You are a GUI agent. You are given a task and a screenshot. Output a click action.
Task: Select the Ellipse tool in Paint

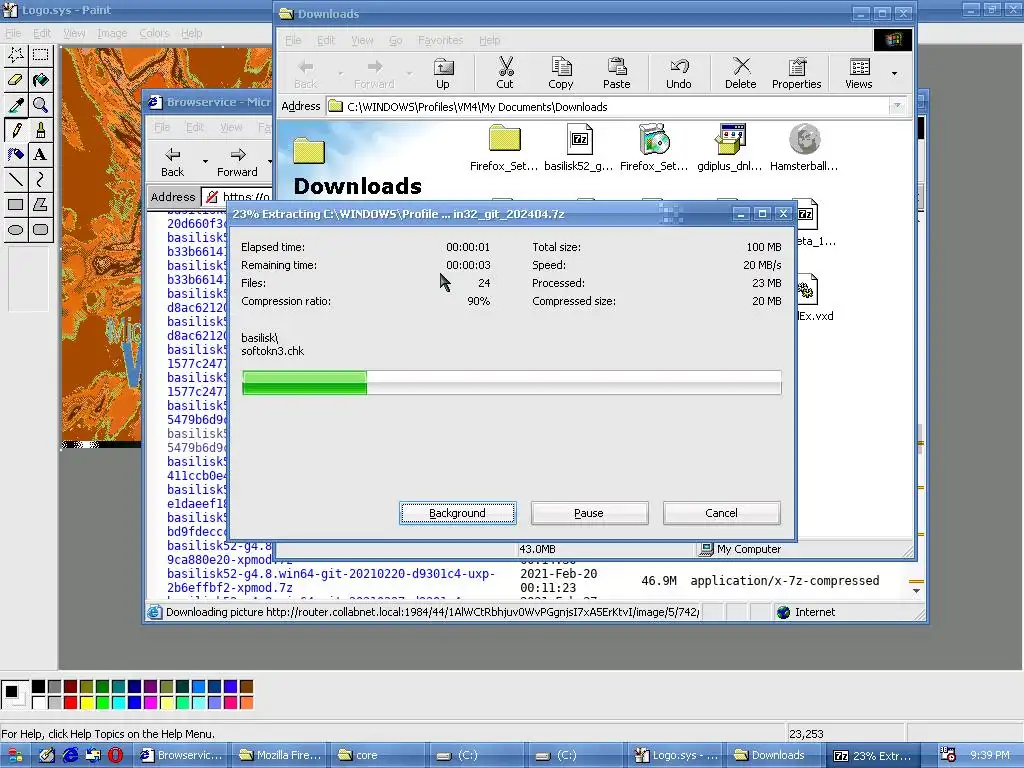pyautogui.click(x=16, y=229)
